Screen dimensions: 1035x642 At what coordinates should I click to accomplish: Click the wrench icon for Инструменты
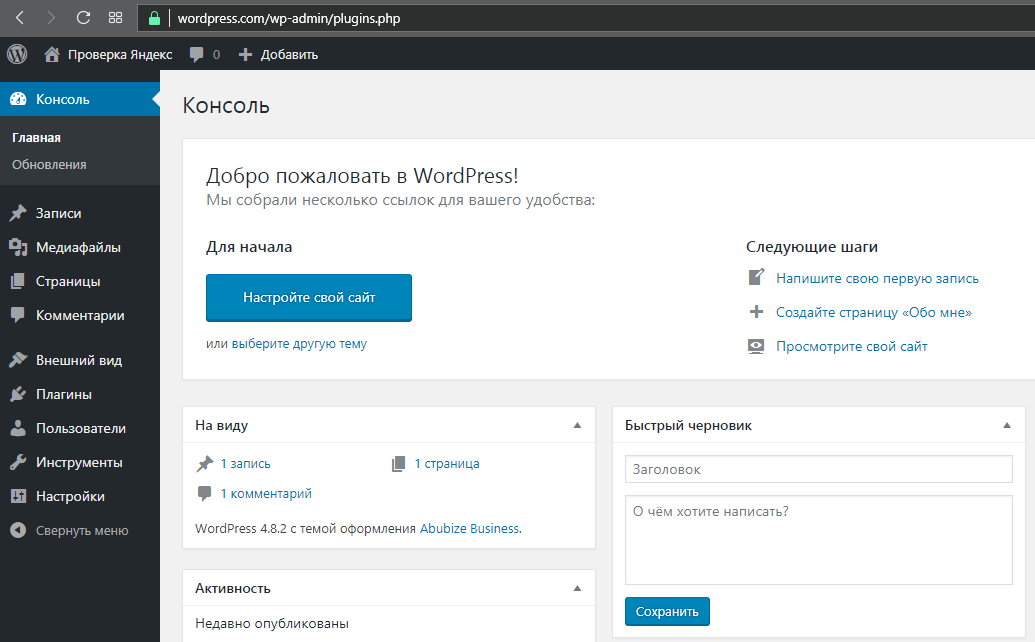click(17, 462)
